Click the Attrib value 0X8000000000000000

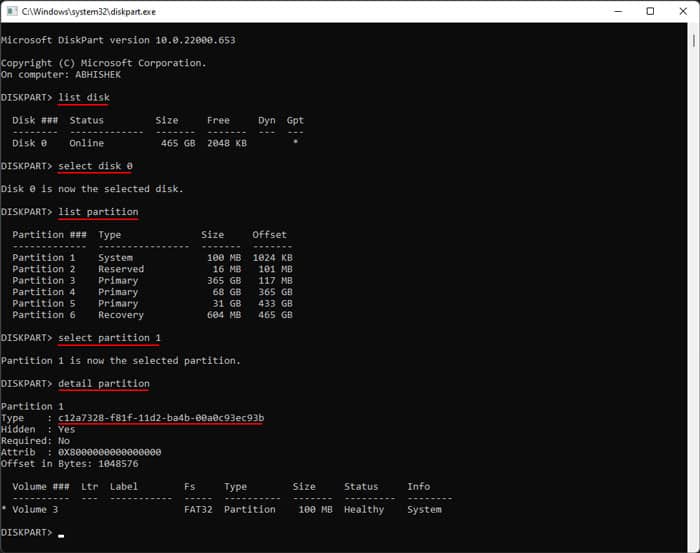(x=109, y=452)
